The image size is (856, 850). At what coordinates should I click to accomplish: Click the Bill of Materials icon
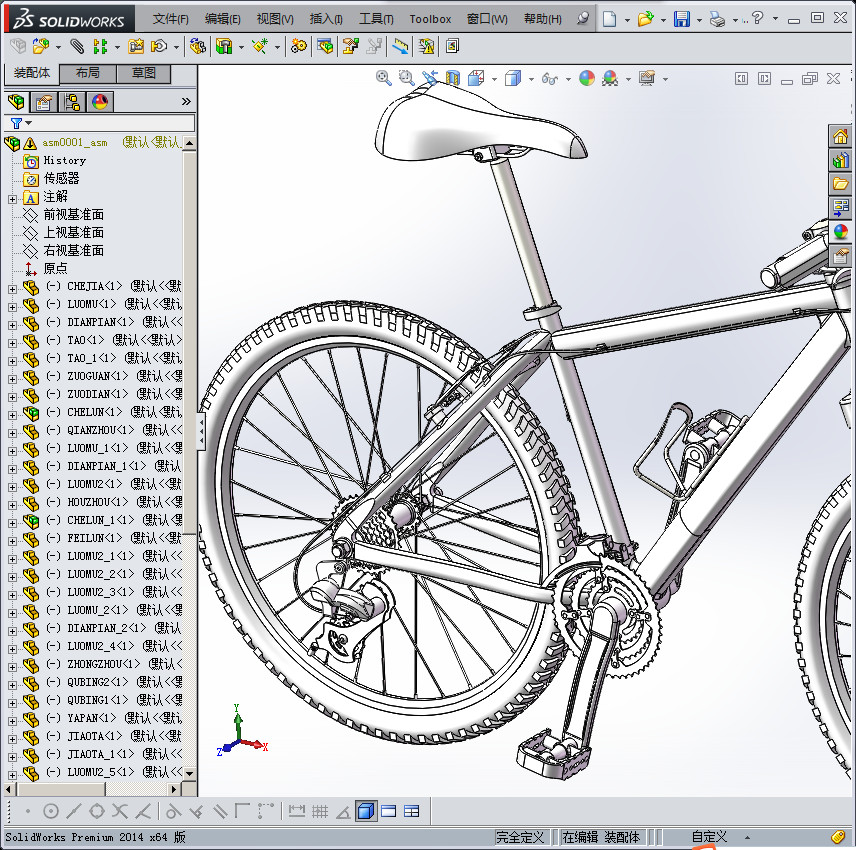click(325, 46)
